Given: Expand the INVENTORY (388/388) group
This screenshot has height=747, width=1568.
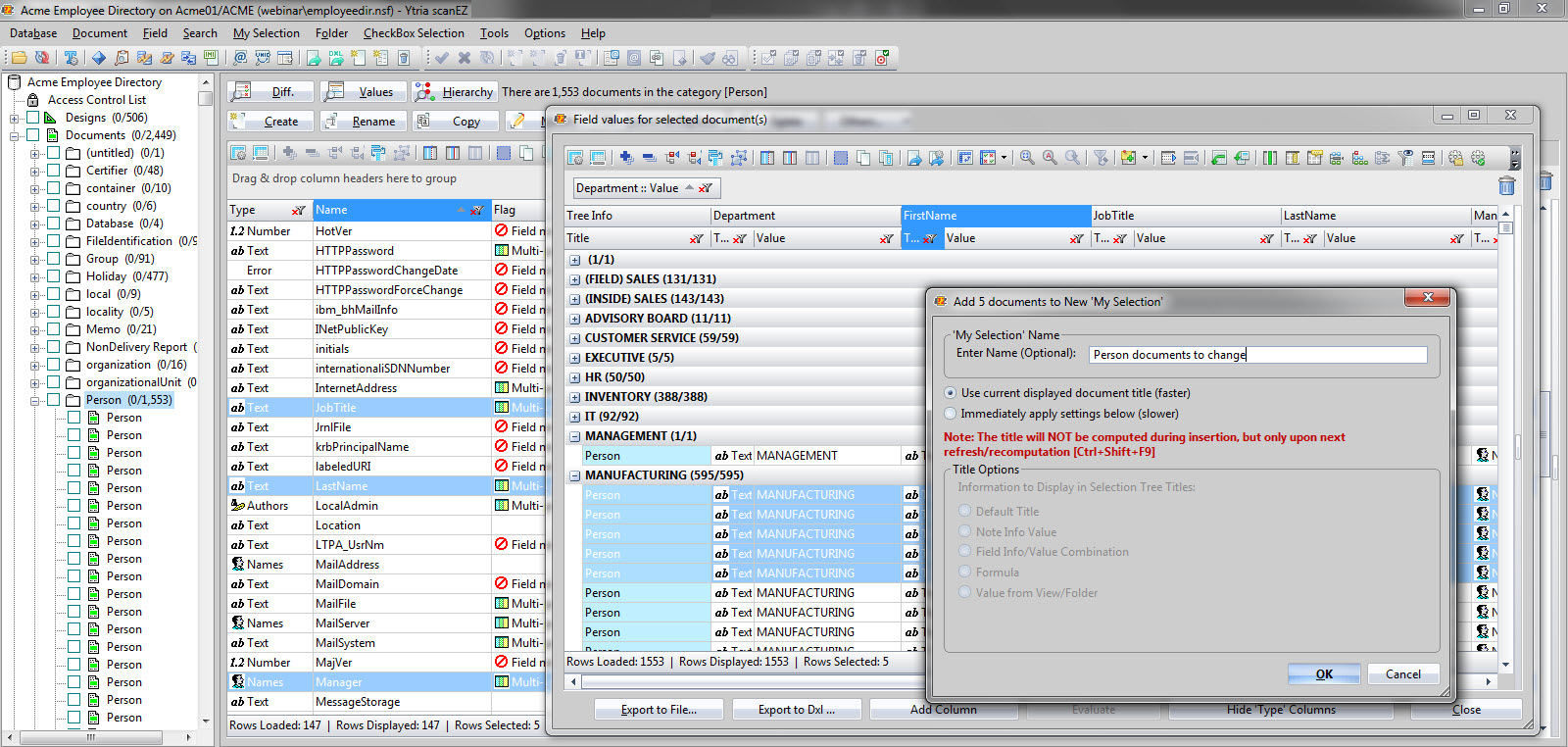Looking at the screenshot, I should [575, 397].
